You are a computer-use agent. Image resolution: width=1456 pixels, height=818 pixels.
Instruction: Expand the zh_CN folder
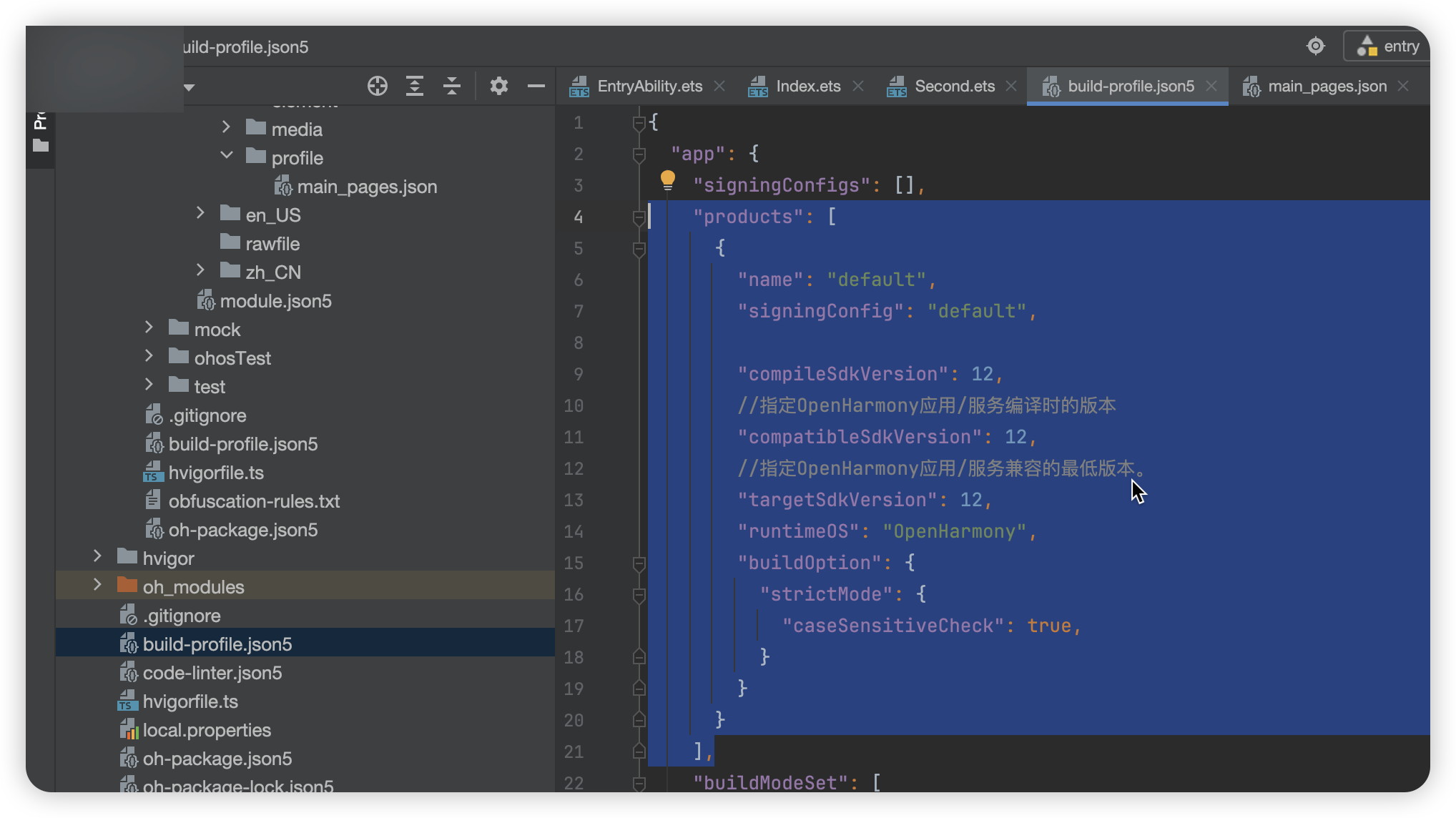point(200,270)
